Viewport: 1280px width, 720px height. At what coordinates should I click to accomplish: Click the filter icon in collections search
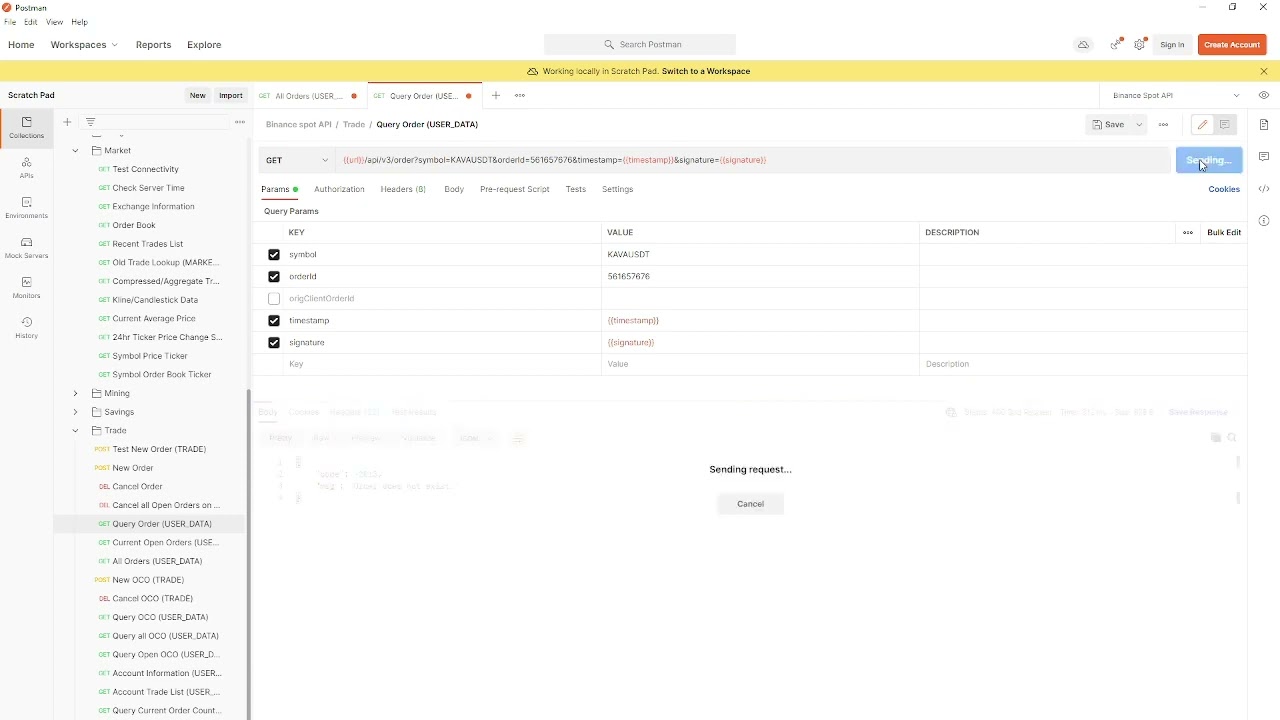click(90, 122)
